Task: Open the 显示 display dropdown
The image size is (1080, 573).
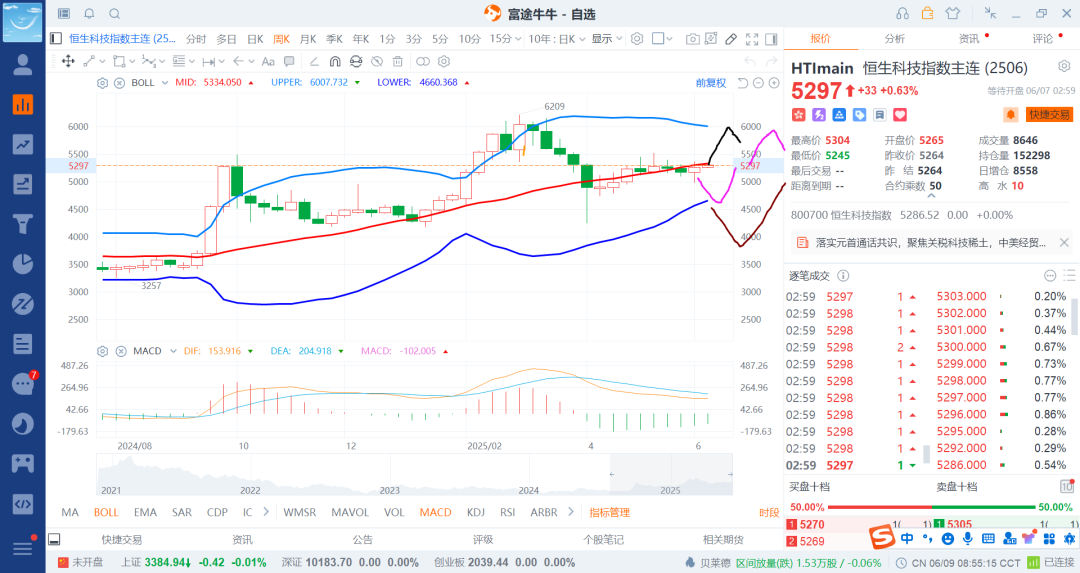Action: (607, 39)
